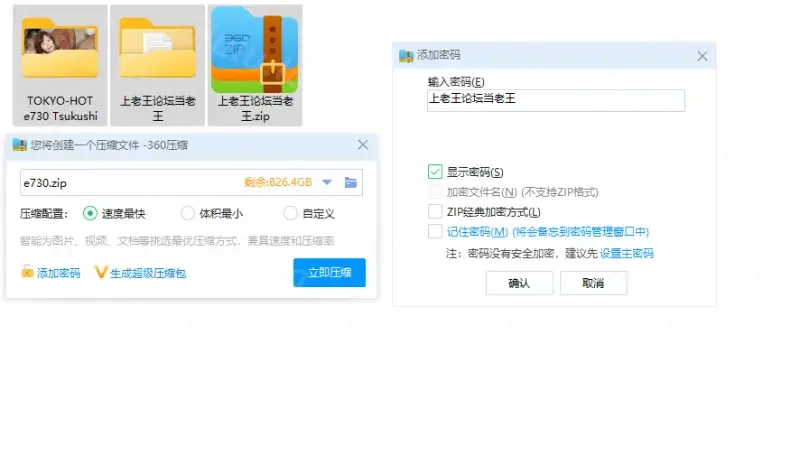800x456 pixels.
Task: Enable the ZIP经典加密方式 checkbox
Action: pyautogui.click(x=435, y=211)
